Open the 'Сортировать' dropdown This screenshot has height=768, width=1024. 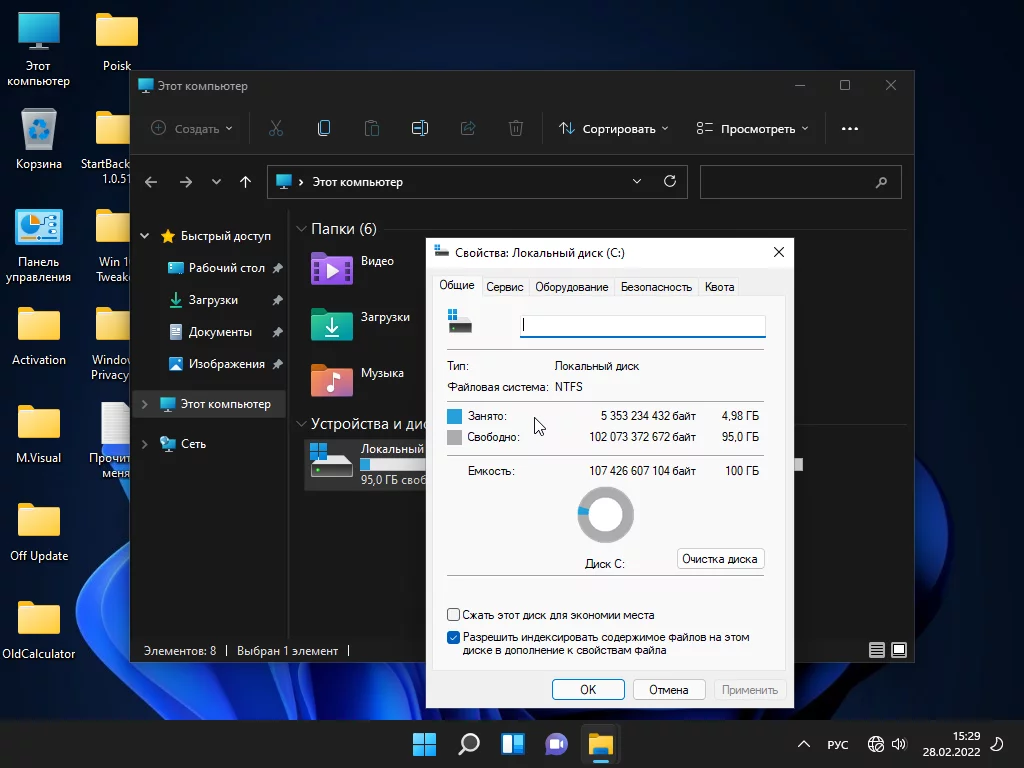[x=613, y=128]
